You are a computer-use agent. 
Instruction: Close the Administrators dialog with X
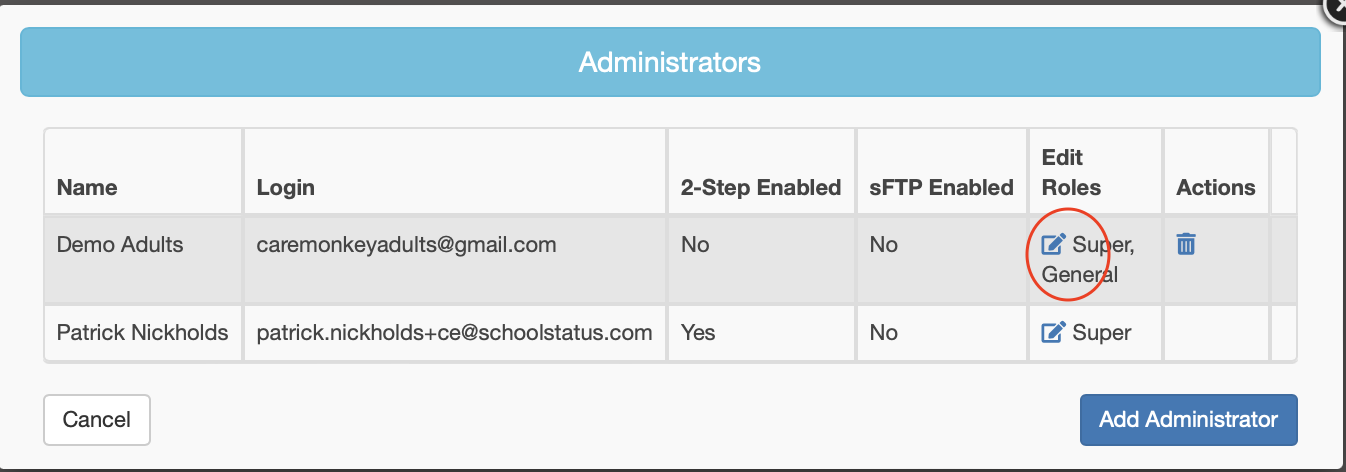1336,8
